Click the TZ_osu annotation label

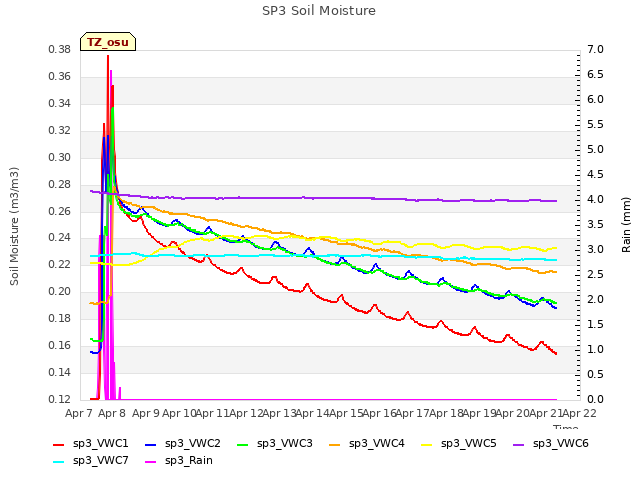pyautogui.click(x=108, y=42)
